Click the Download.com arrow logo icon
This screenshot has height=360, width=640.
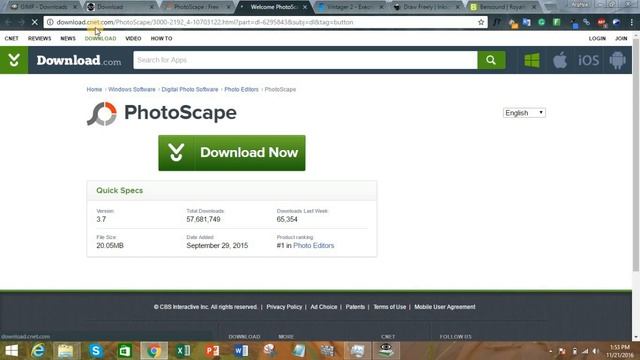(14, 60)
